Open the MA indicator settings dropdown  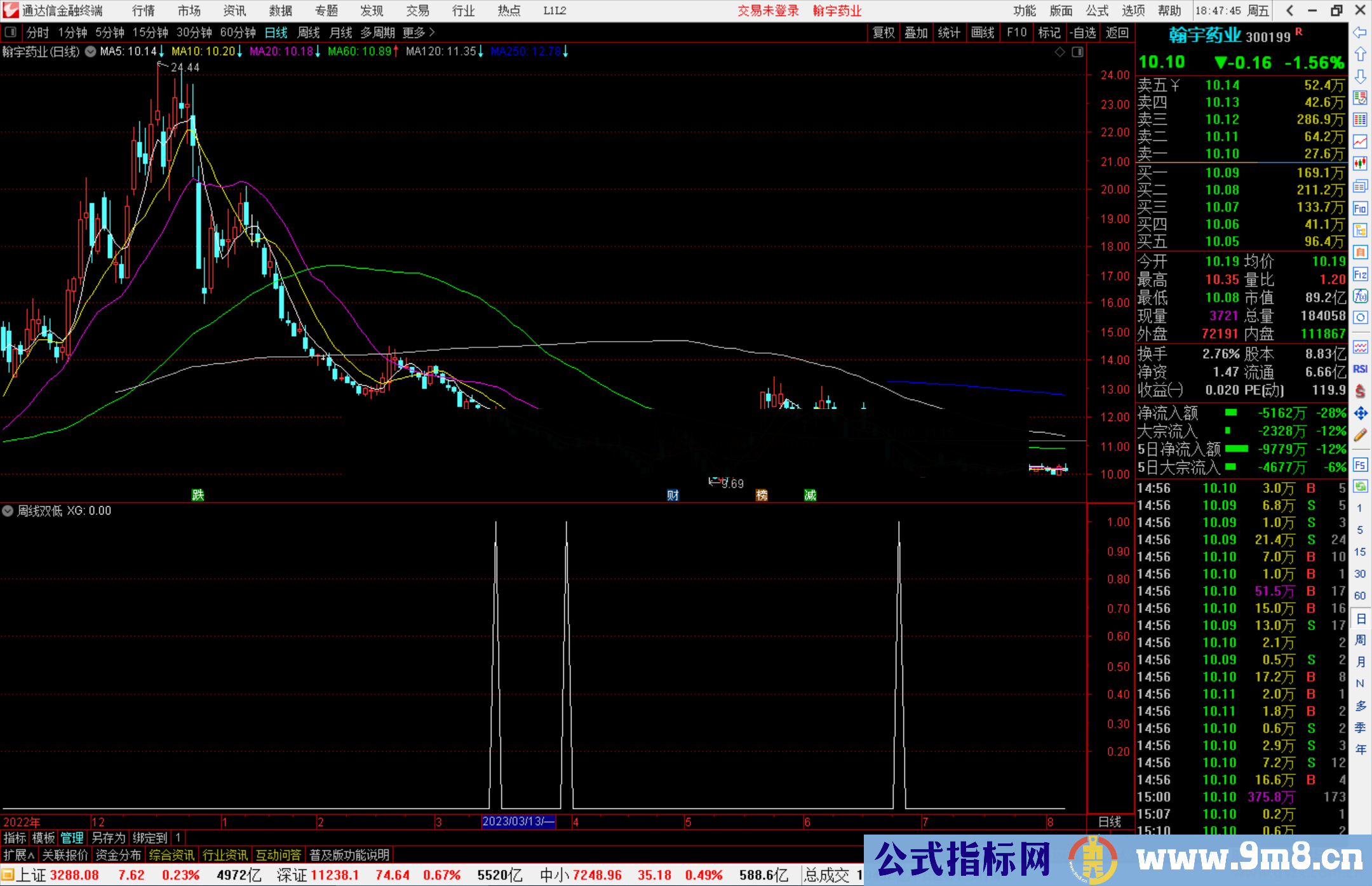(x=91, y=51)
